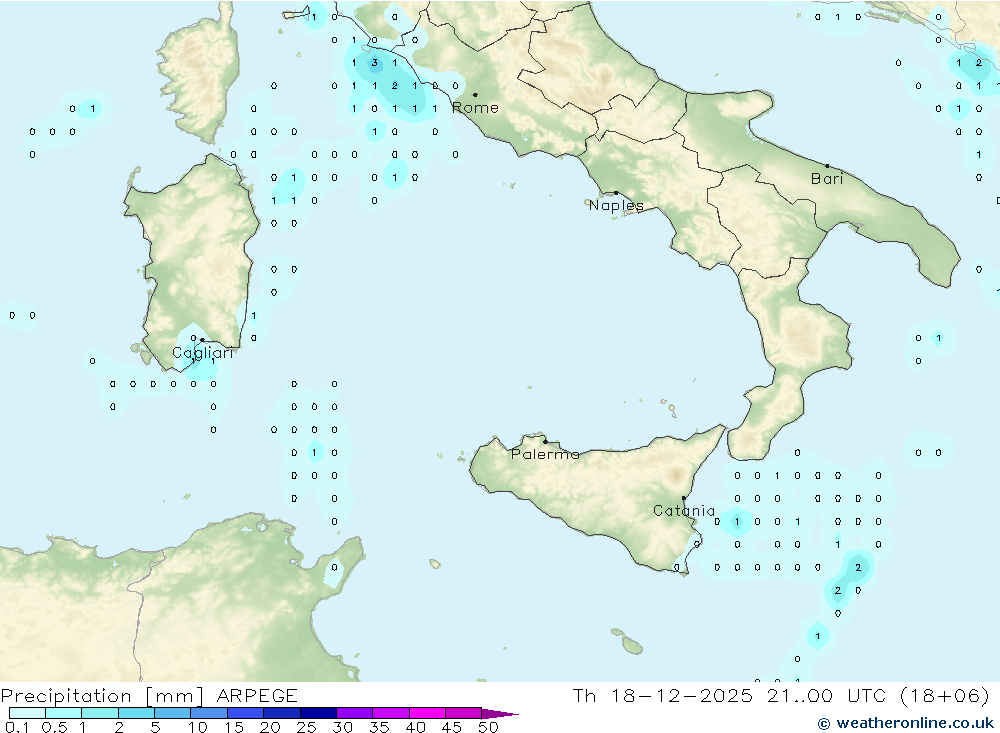Select the 2–5 mm legend color
1000x733 pixels.
pyautogui.click(x=136, y=713)
